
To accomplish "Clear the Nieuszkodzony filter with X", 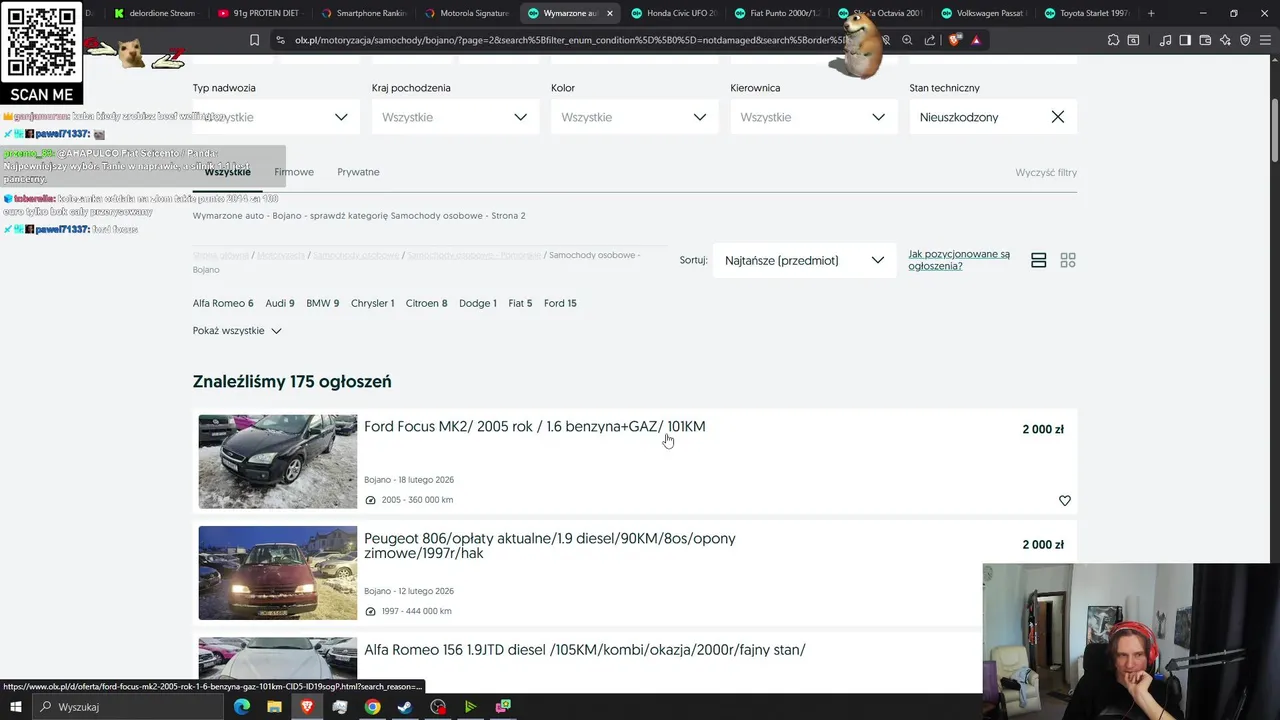I will click(x=1058, y=117).
